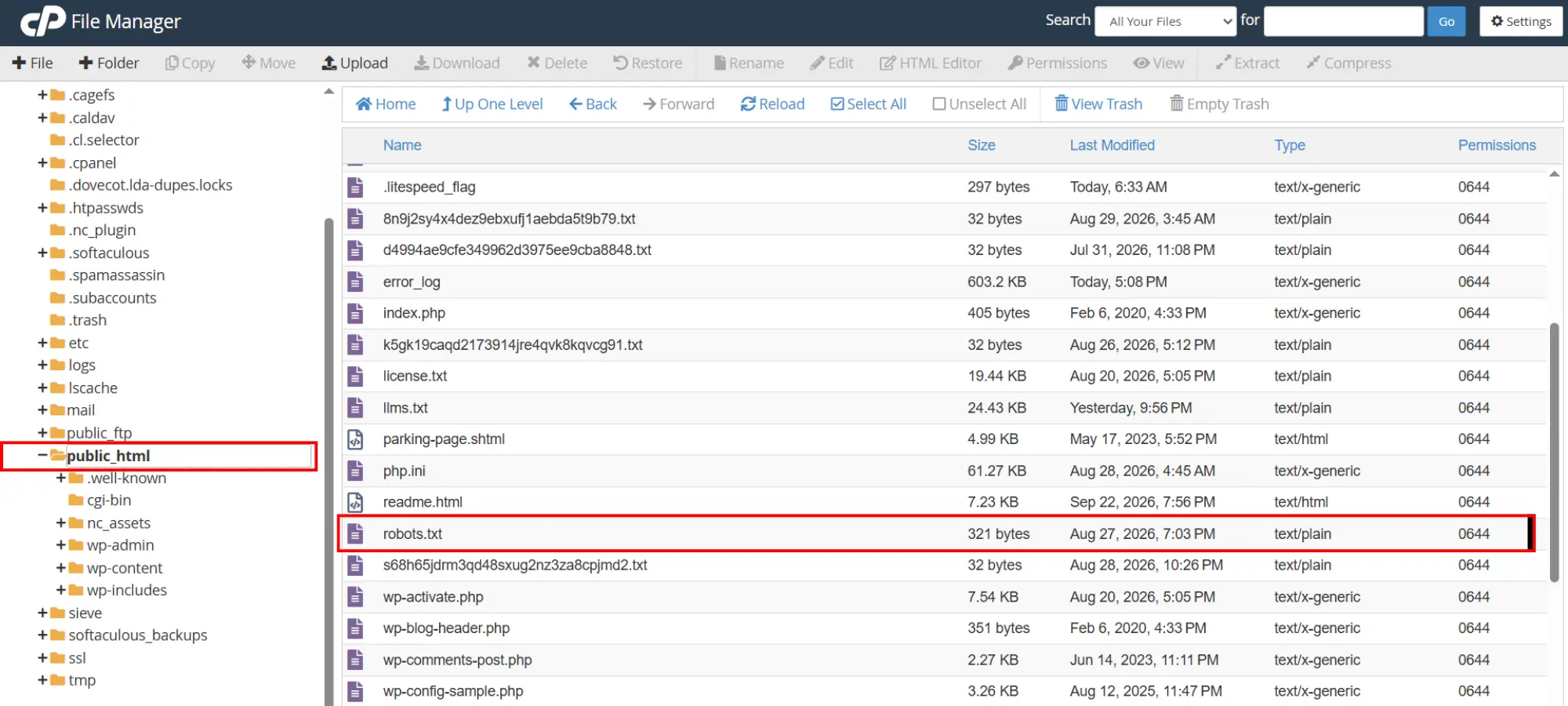Select the wp-admin folder in tree

(x=120, y=544)
